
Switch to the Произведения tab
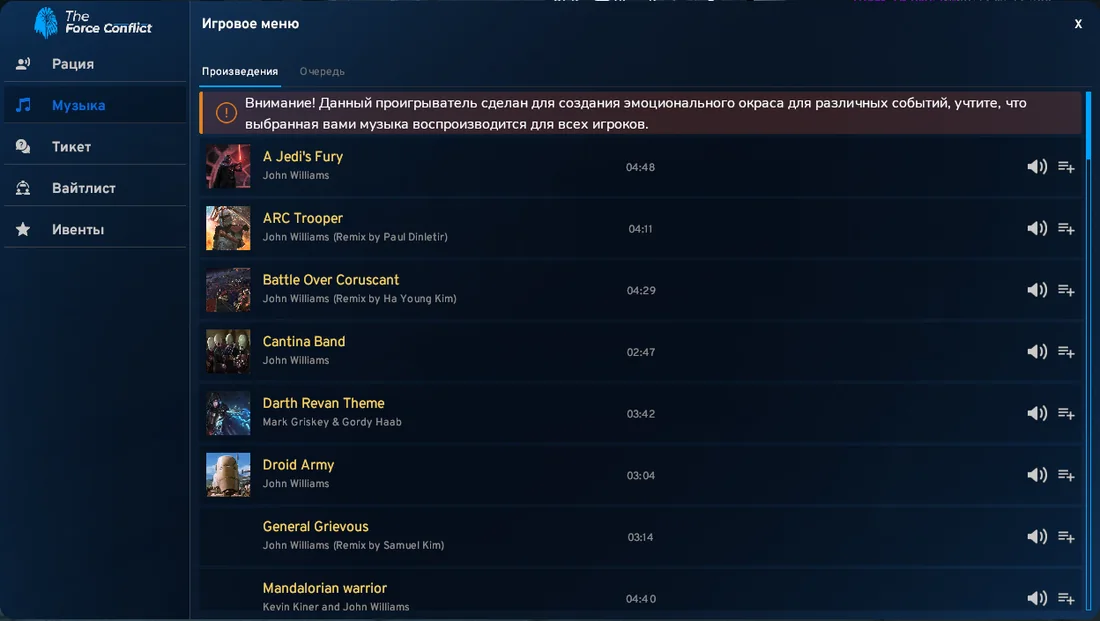[240, 72]
